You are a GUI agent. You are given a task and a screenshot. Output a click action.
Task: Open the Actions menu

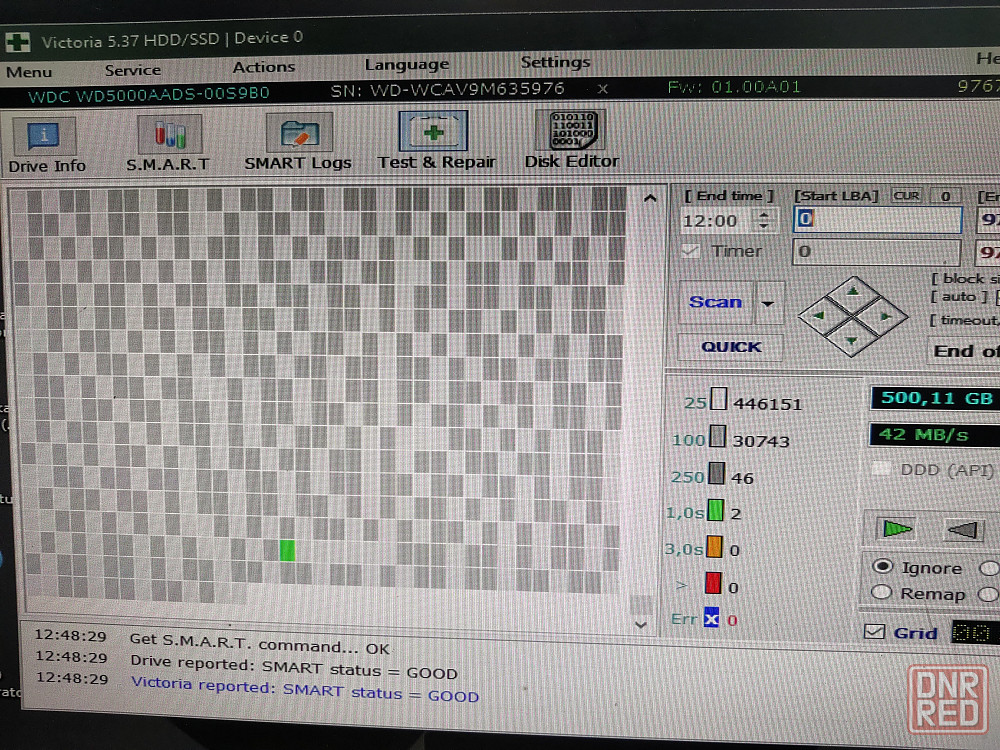pyautogui.click(x=263, y=67)
